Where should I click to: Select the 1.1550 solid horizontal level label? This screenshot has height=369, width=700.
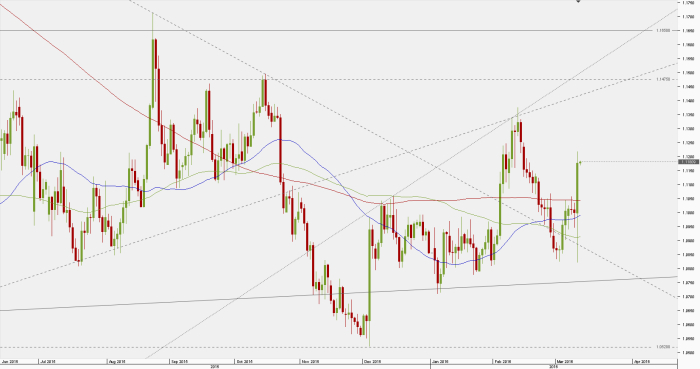click(x=663, y=30)
